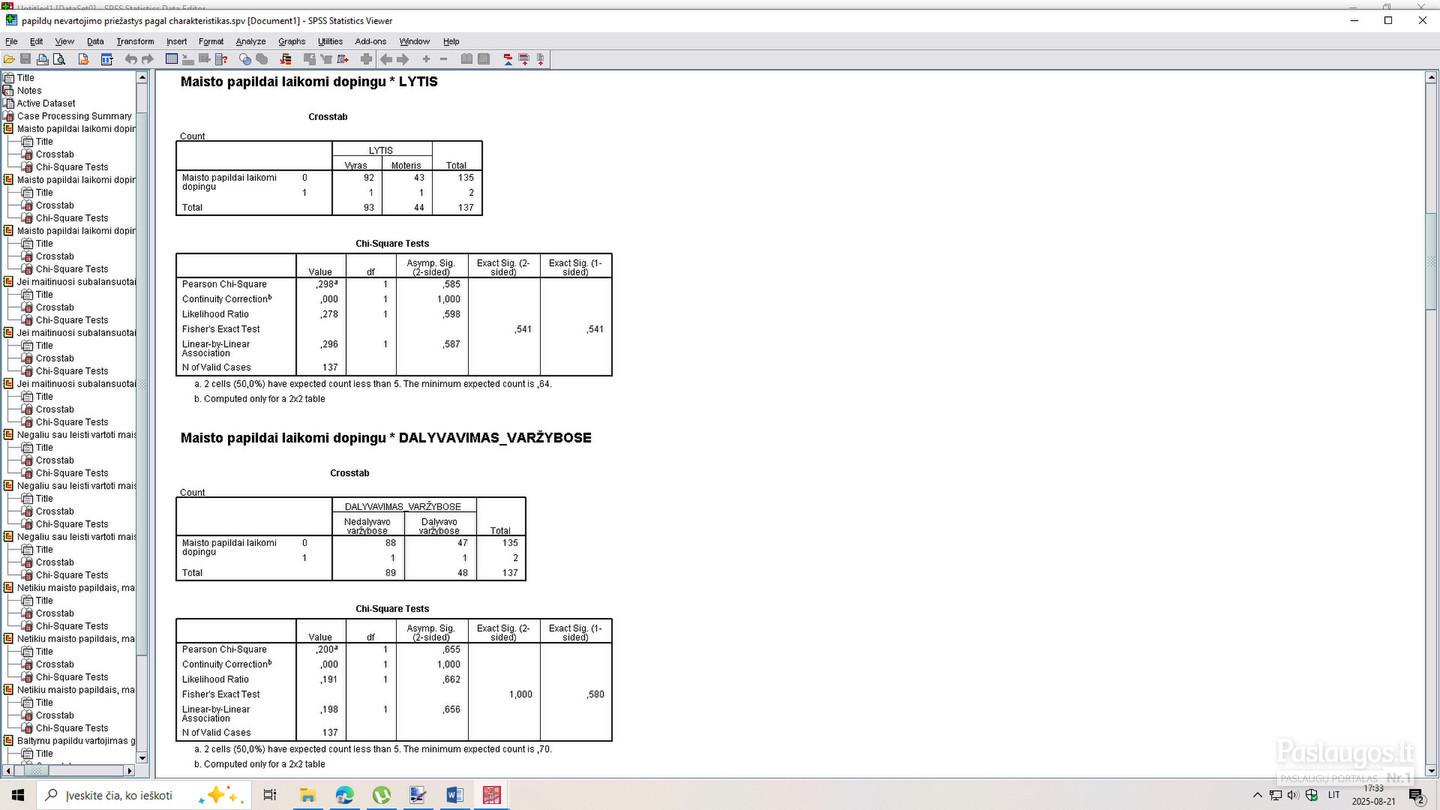
Task: Click the Insert Heading toolbar icon
Action: tap(508, 60)
